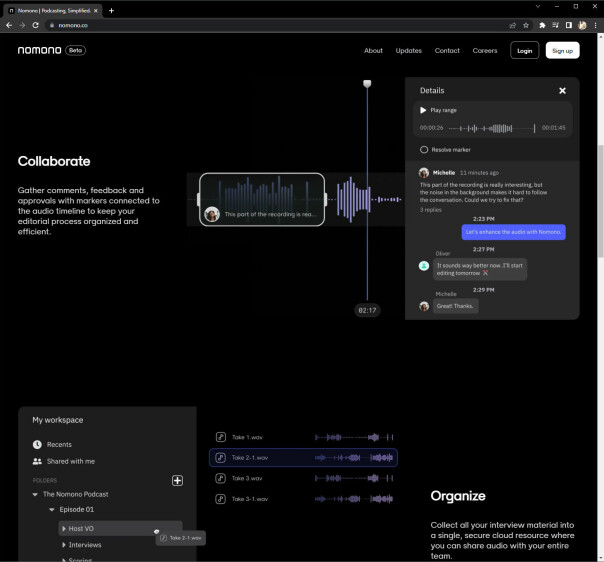Click the Sign up button
Viewport: 604px width, 562px height.
562,50
